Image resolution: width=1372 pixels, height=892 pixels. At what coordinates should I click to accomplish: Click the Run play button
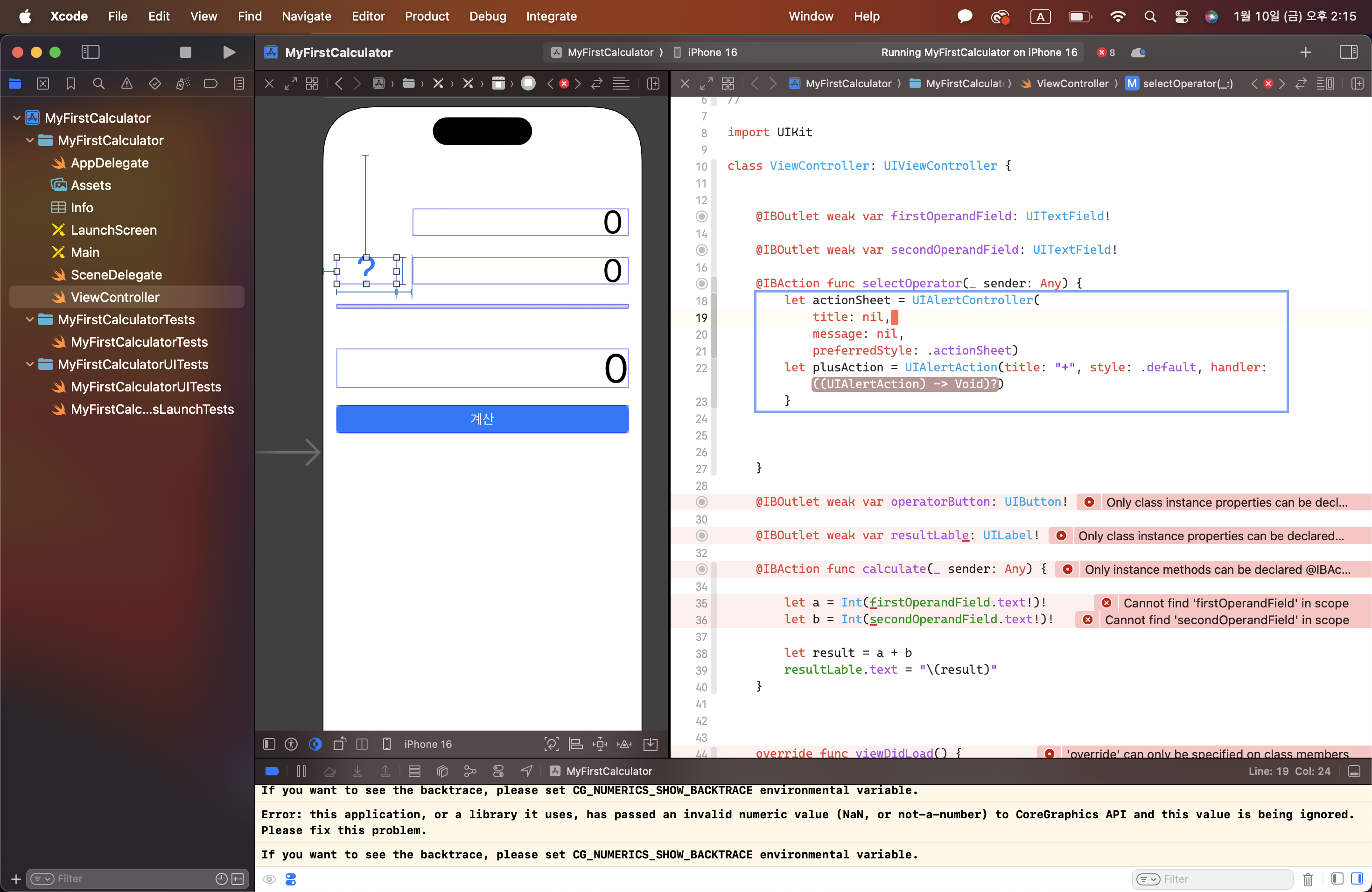229,52
